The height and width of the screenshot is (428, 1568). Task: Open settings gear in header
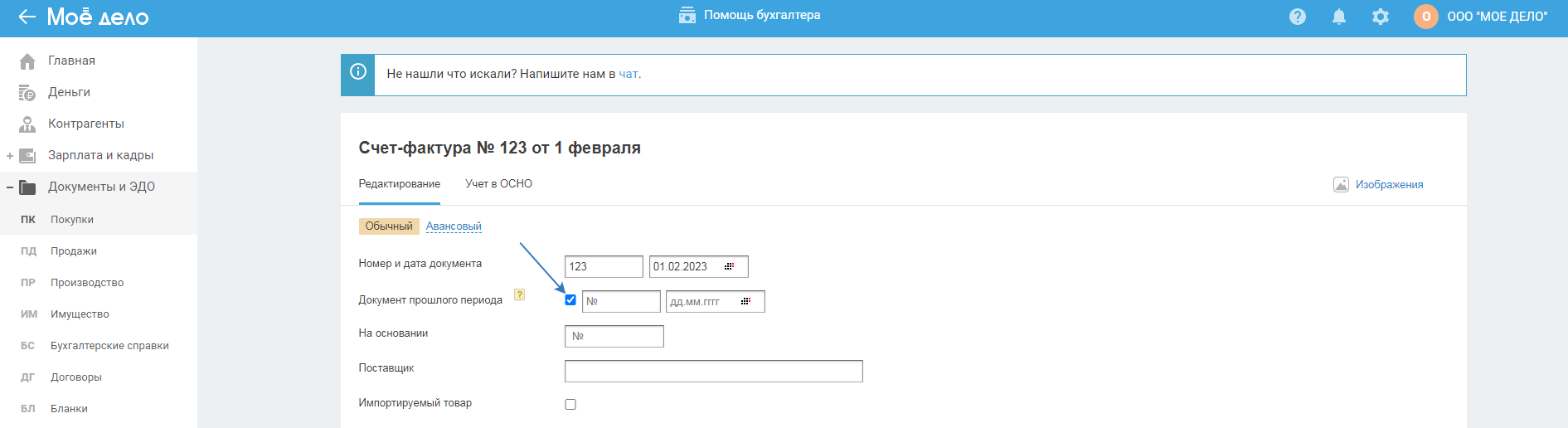pyautogui.click(x=1381, y=17)
